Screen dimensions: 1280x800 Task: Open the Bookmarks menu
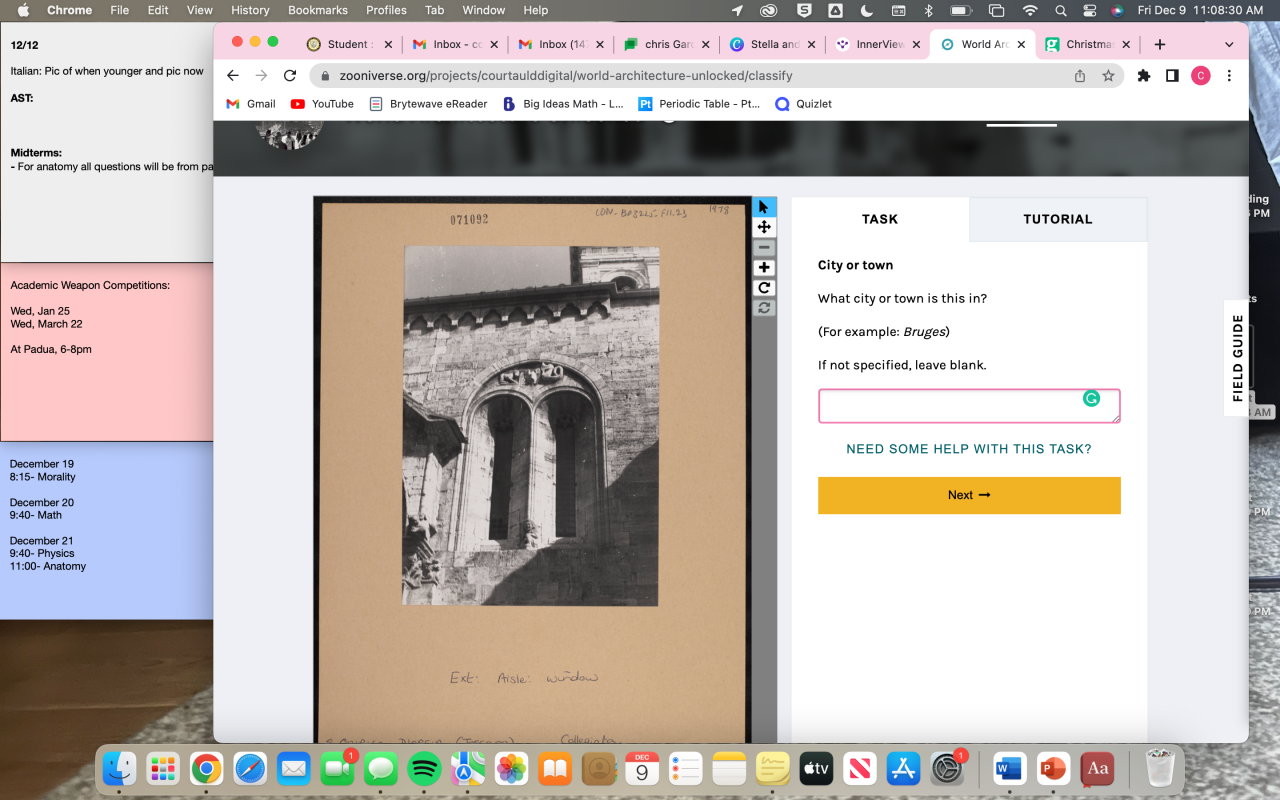(318, 10)
